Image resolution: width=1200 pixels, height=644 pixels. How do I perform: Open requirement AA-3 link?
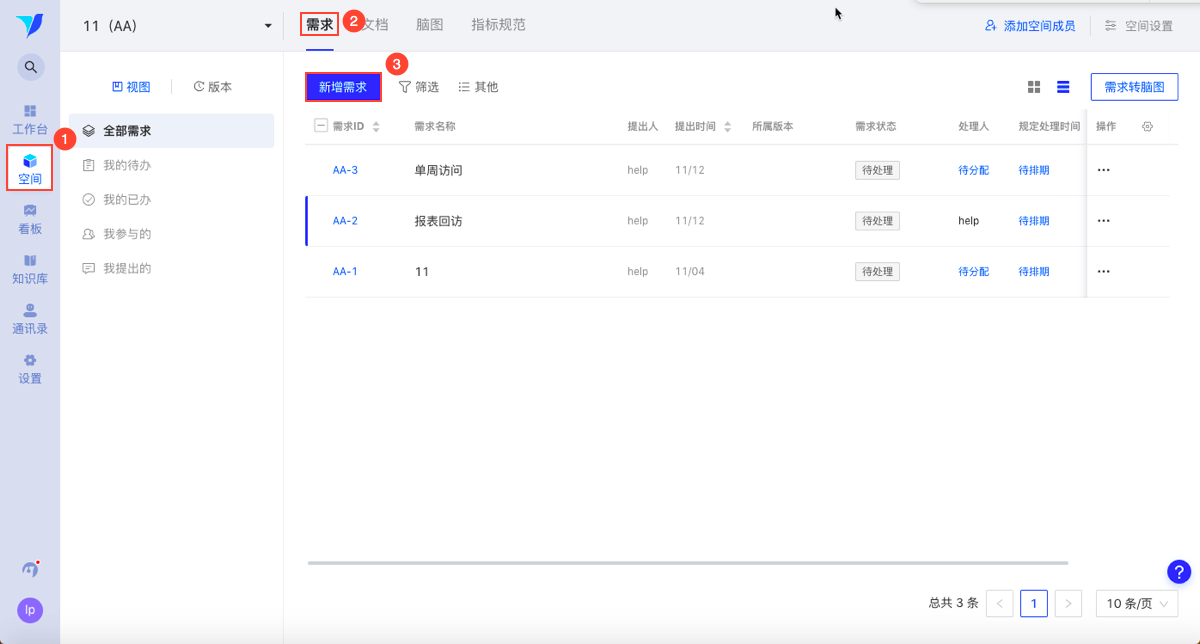[345, 170]
